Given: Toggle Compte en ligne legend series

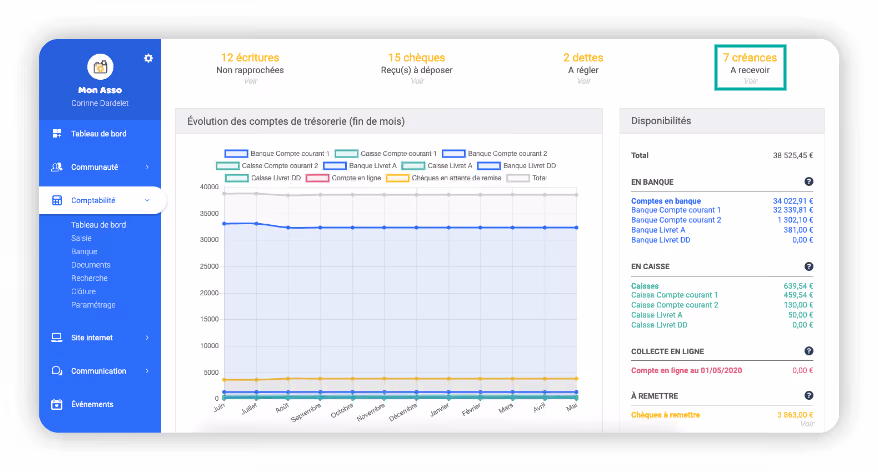Looking at the screenshot, I should [343, 178].
